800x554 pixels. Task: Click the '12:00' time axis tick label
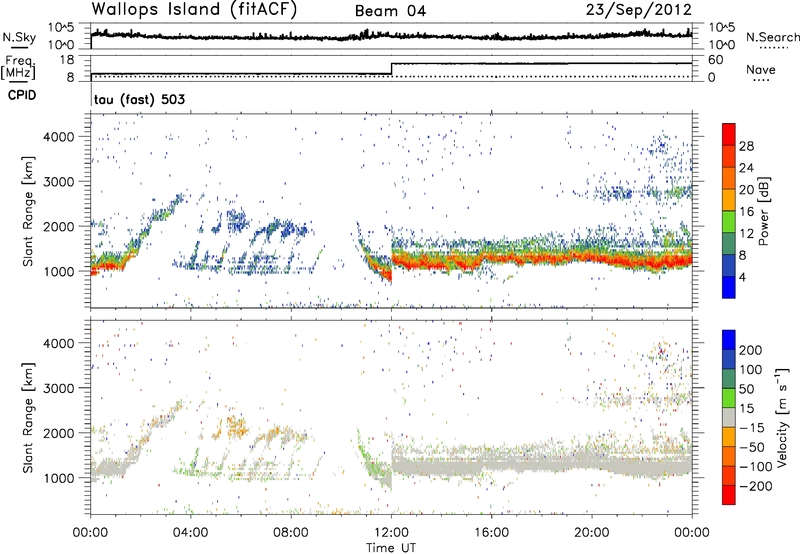[x=391, y=533]
